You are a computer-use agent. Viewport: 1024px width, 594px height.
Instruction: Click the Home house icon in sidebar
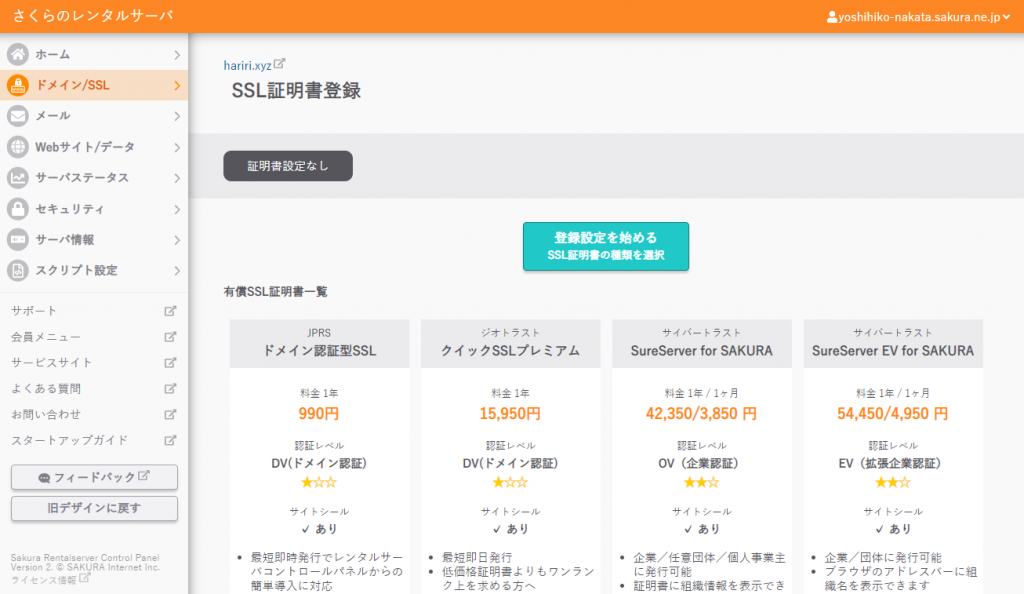point(18,54)
